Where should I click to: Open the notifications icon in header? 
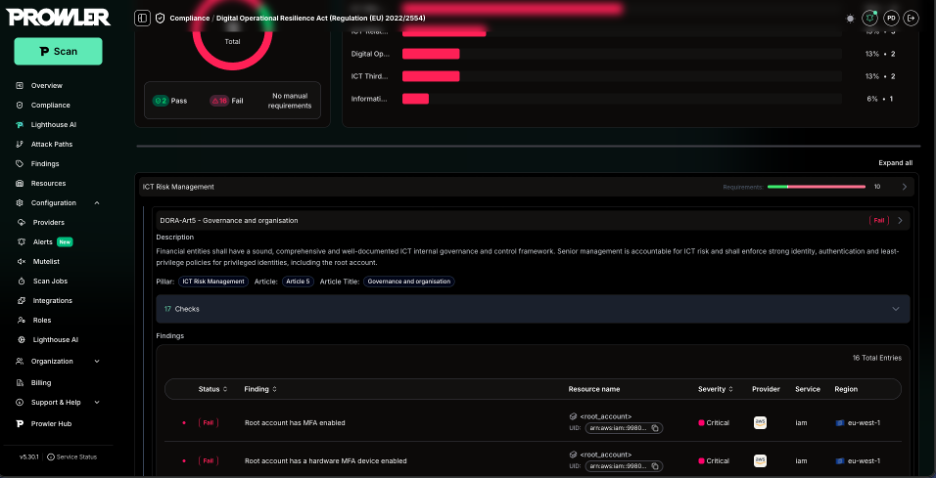tap(870, 18)
